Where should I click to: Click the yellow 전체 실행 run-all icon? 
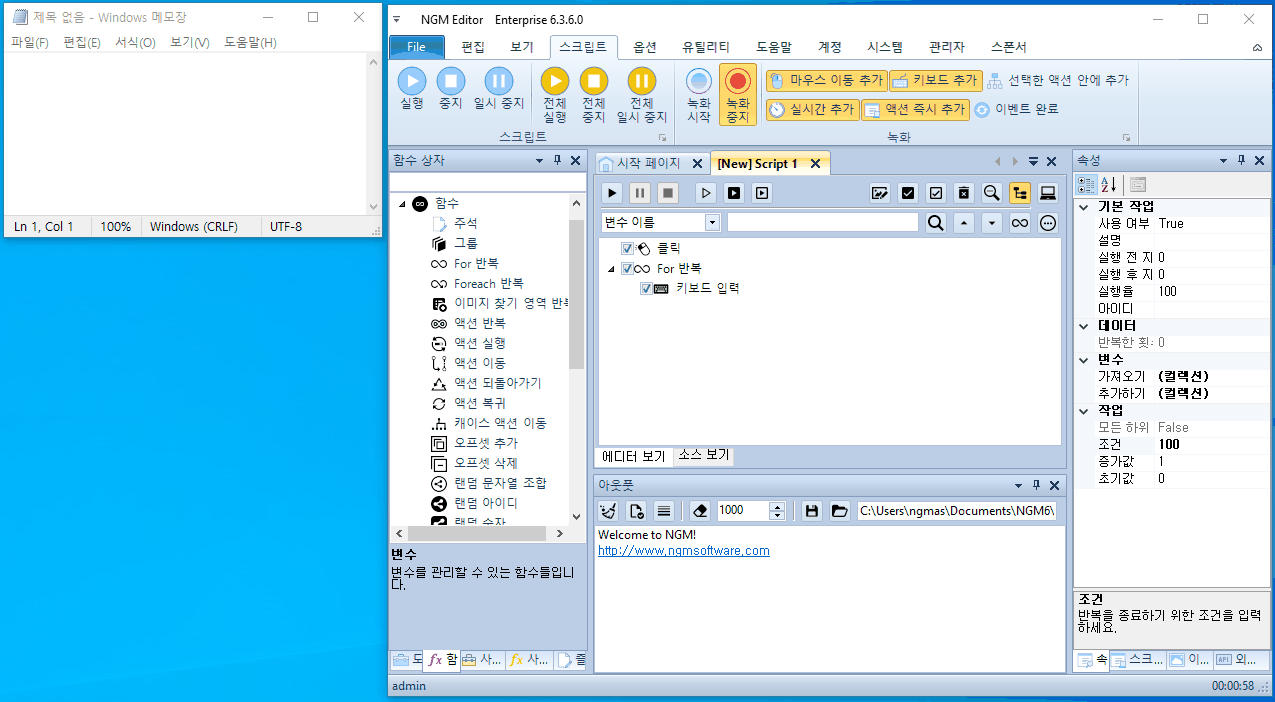pos(555,81)
